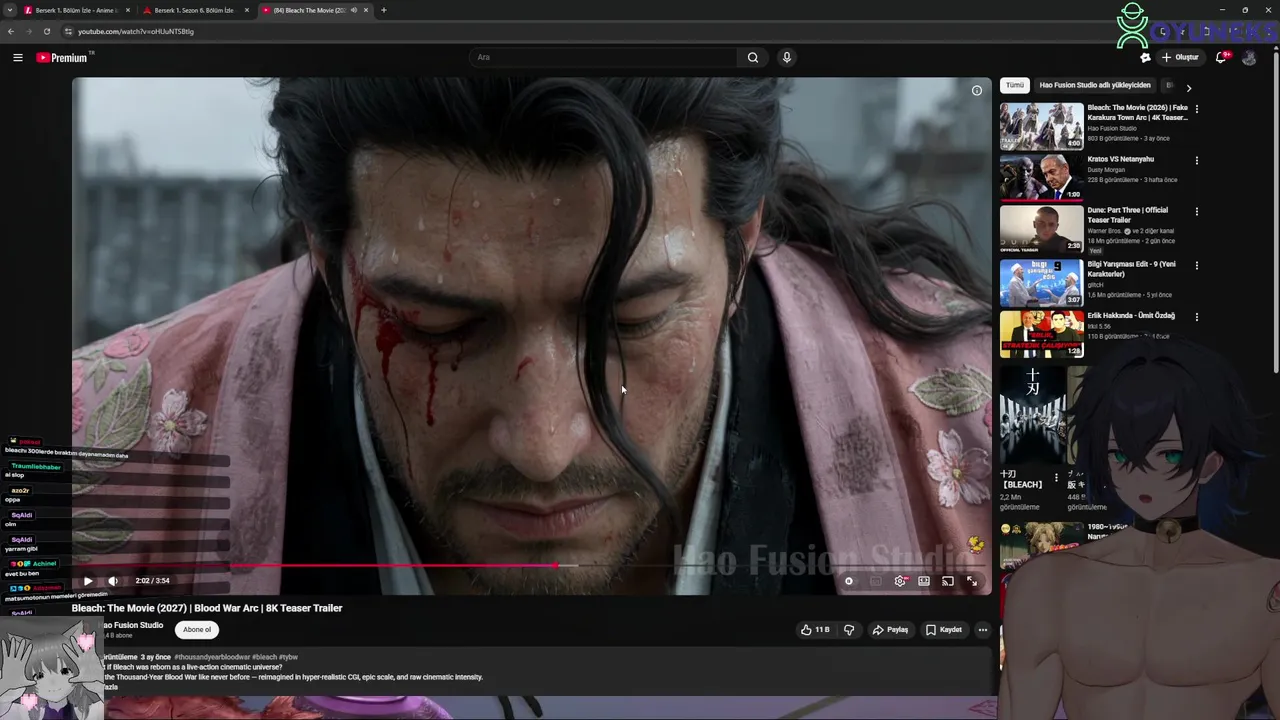Reload the page
The image size is (1280, 720).
[47, 31]
